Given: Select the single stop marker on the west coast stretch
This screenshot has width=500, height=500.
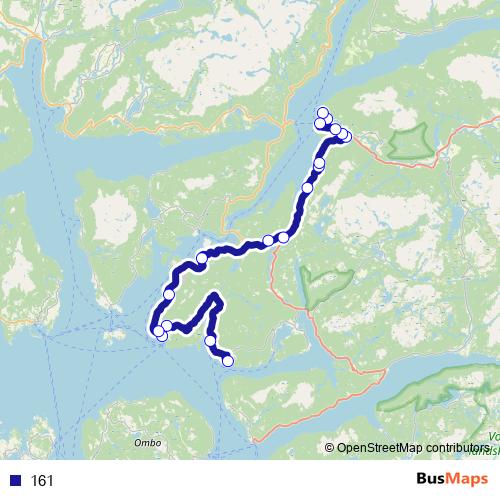Looking at the screenshot, I should (169, 295).
